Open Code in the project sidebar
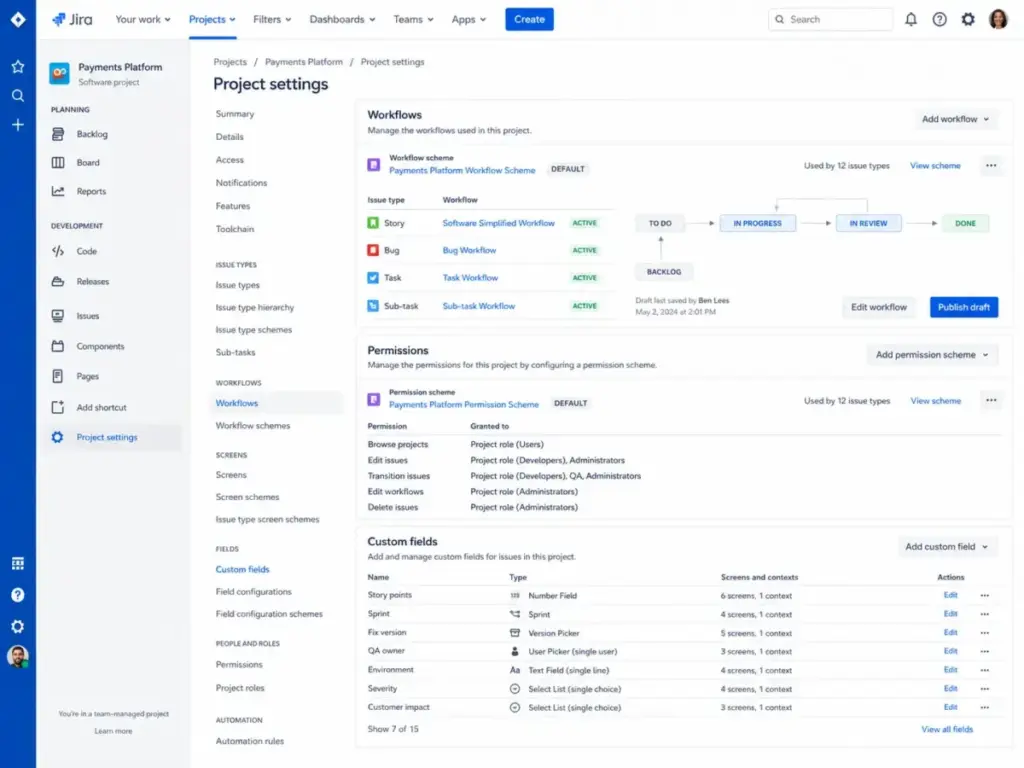The image size is (1024, 768). coord(86,251)
